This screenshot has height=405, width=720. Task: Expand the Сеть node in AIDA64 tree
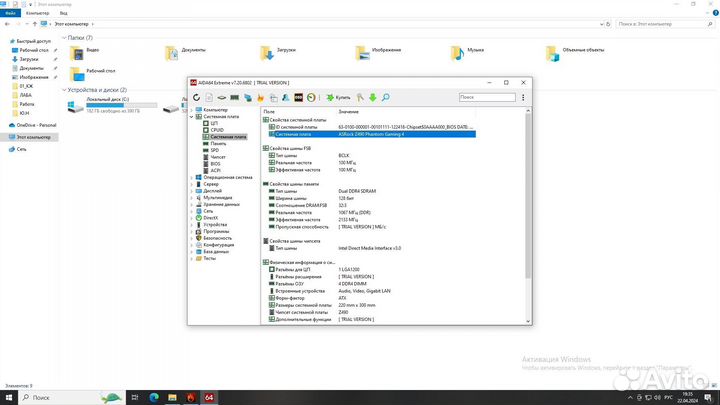pyautogui.click(x=191, y=211)
